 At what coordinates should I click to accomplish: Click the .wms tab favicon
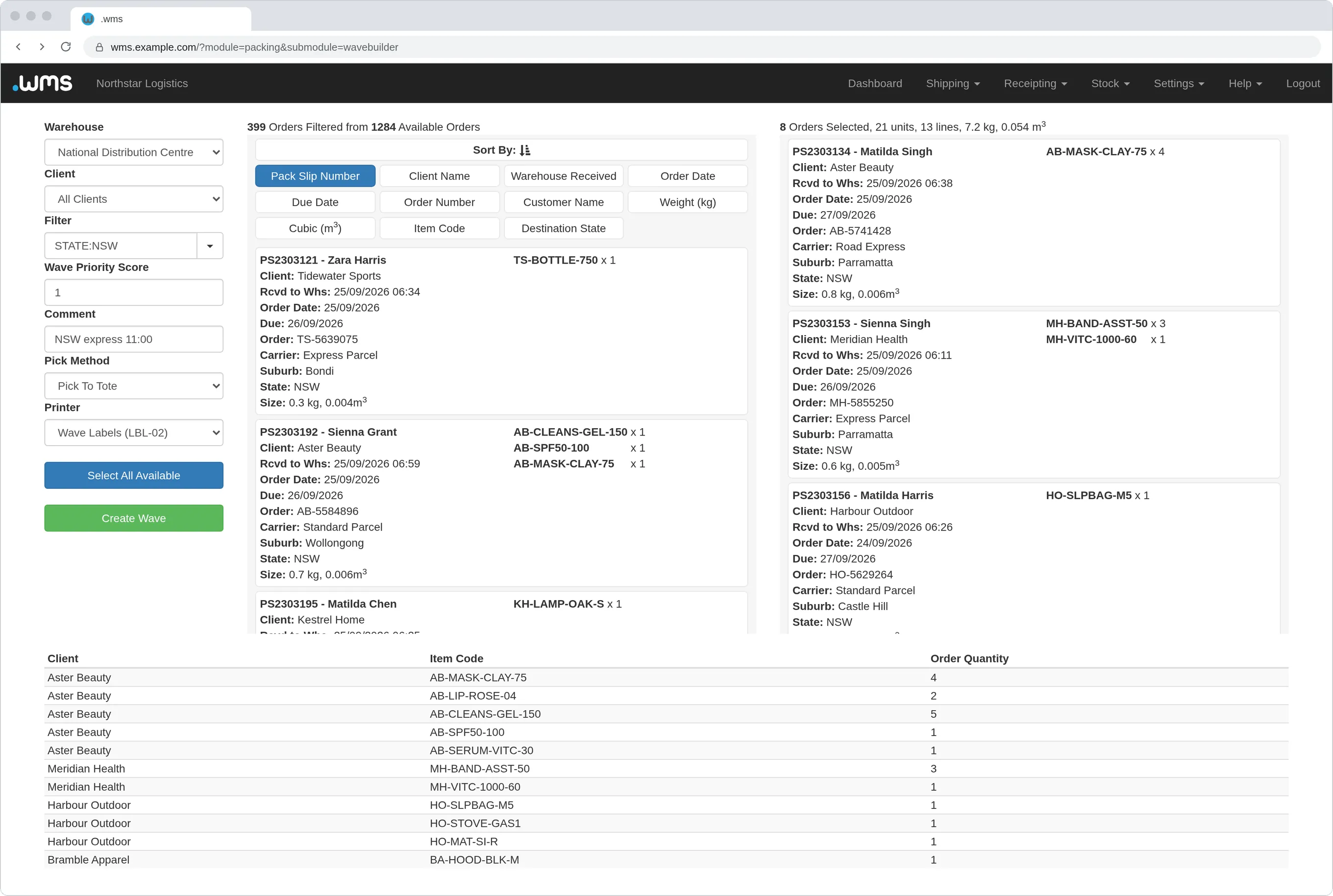click(87, 19)
